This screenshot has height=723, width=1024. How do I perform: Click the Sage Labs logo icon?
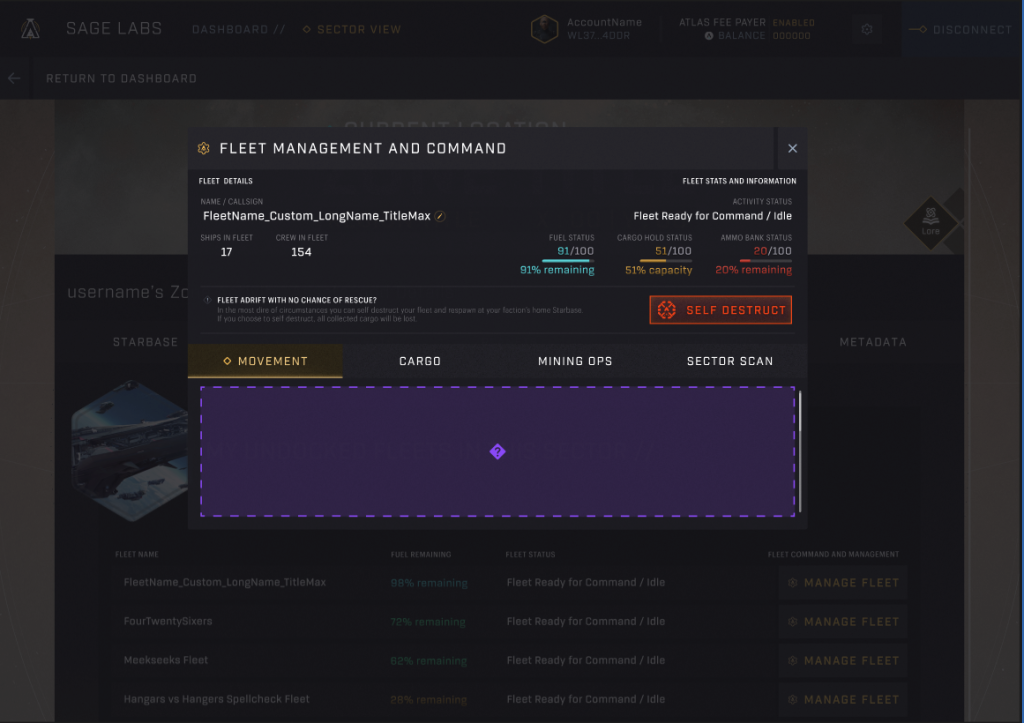tap(30, 29)
